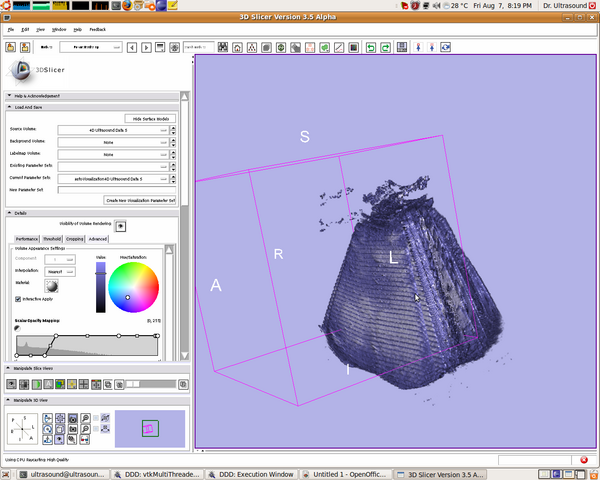Open the Current Parameter Sets dropdown
The width and height of the screenshot is (600, 480).
113,179
